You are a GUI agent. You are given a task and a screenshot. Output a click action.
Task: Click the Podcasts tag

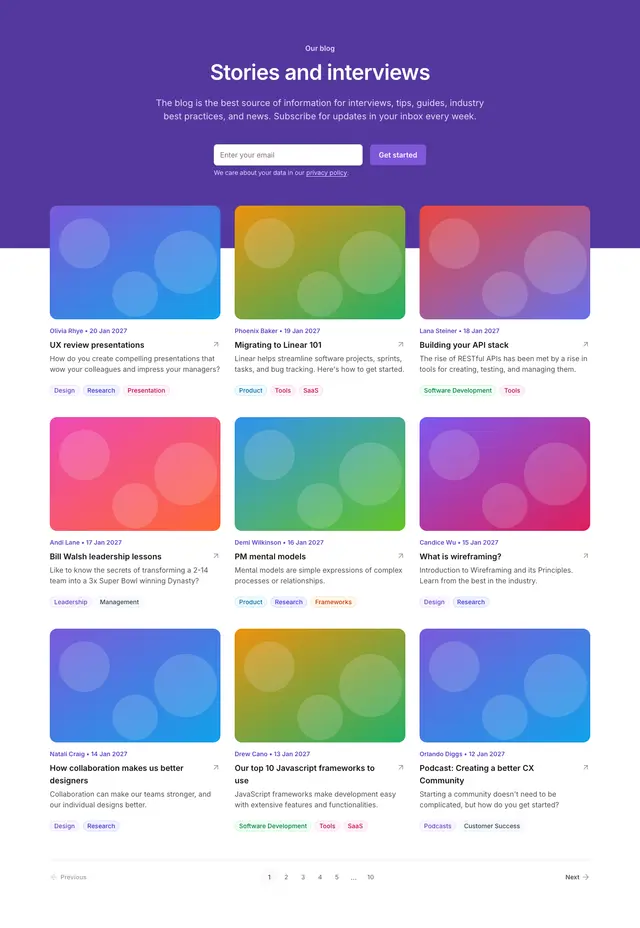tap(438, 826)
